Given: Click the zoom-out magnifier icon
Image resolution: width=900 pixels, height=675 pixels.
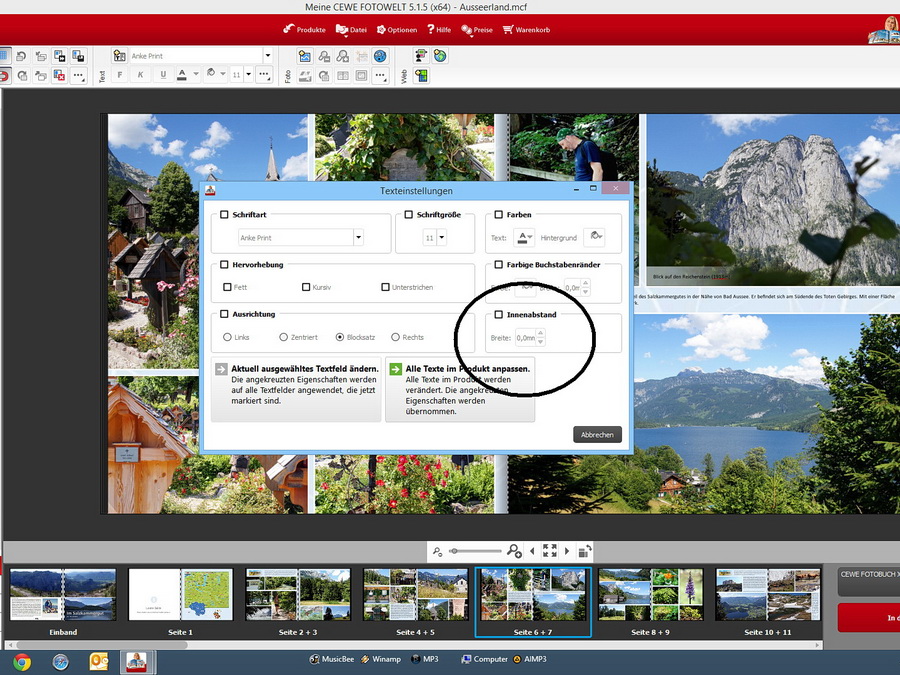Looking at the screenshot, I should (x=437, y=551).
